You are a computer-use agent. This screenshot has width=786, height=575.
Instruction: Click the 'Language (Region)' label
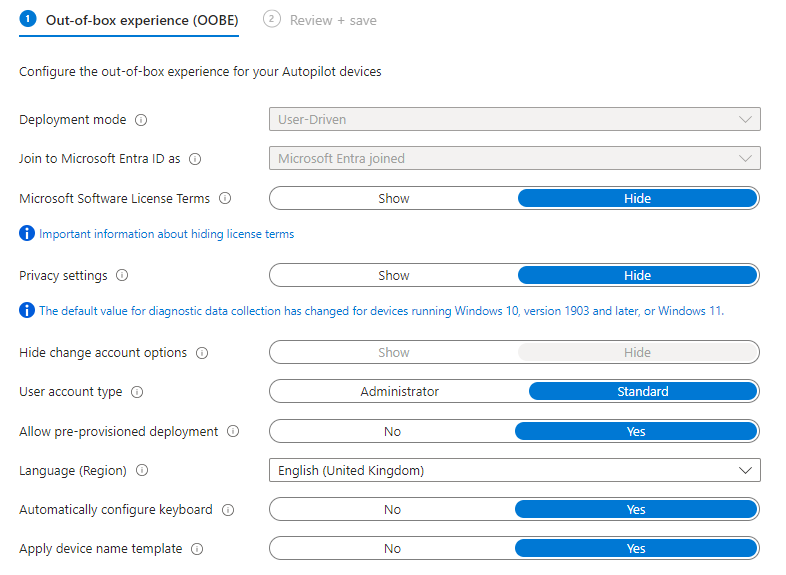click(73, 471)
